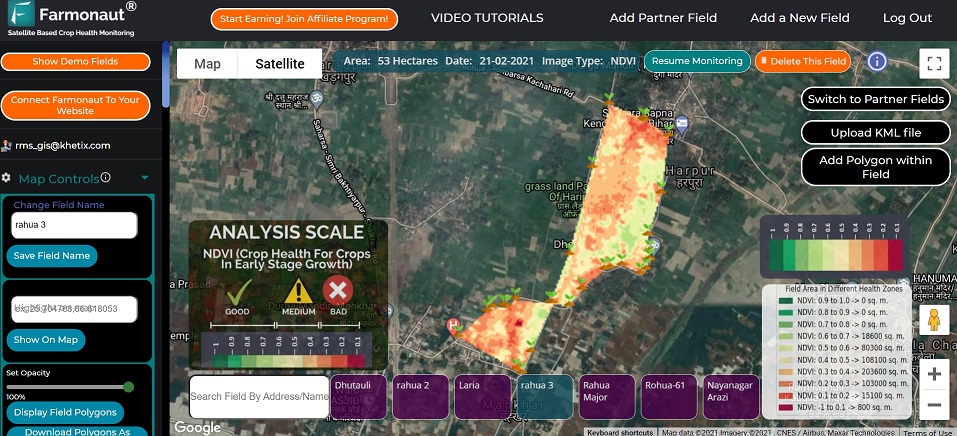This screenshot has width=957, height=436.
Task: Select the rahua 3 field card
Action: 545,396
